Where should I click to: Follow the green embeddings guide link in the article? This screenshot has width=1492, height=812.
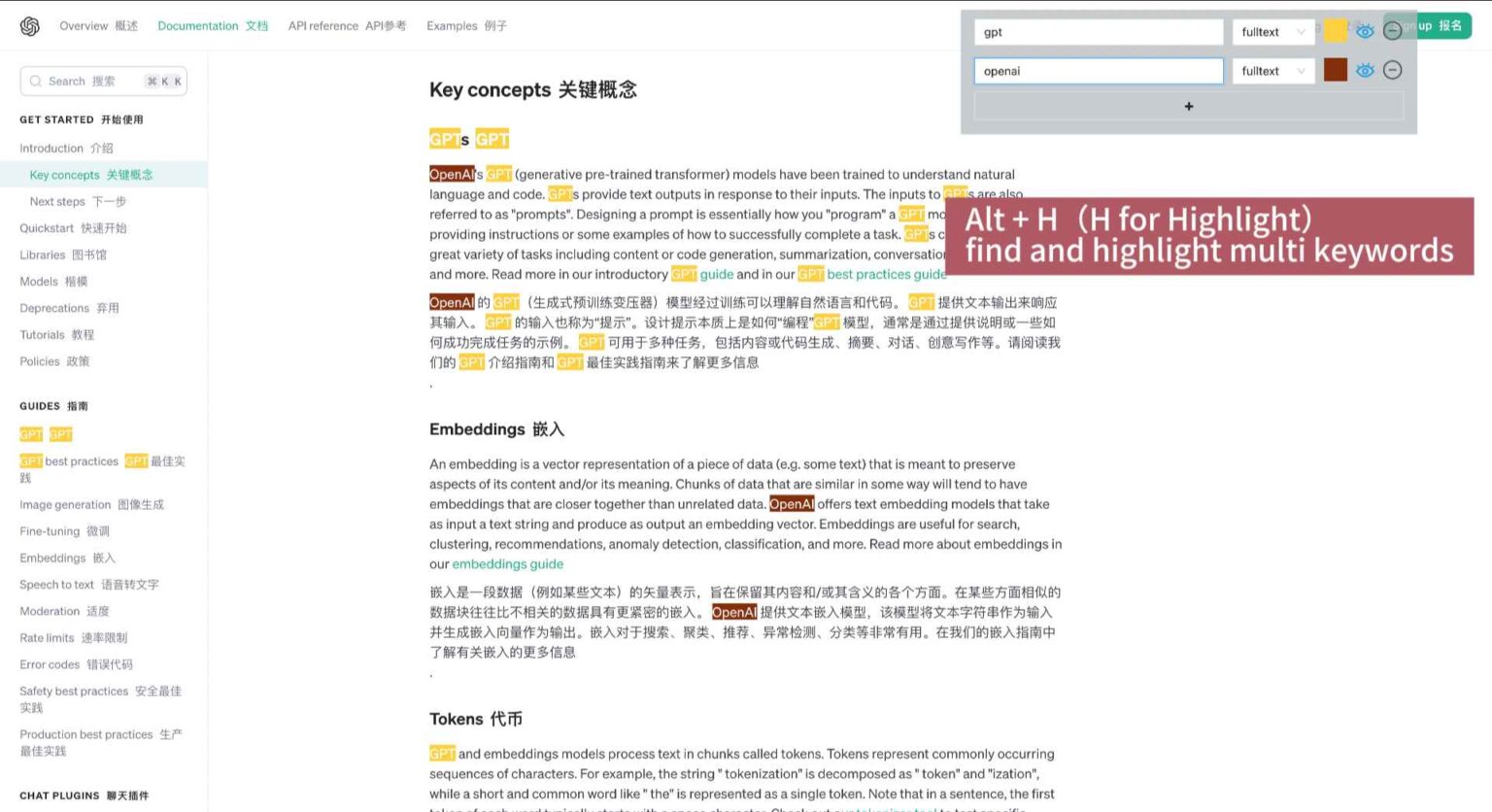pos(507,564)
